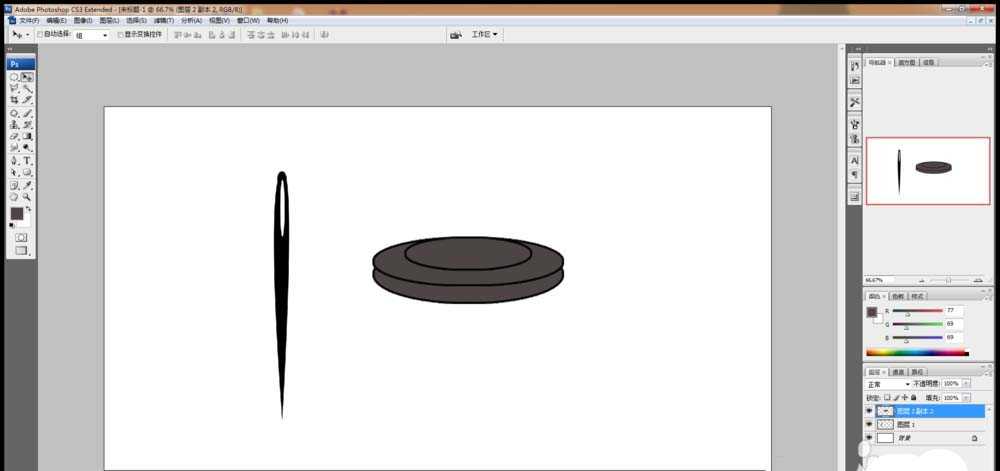Select the Lasso tool
Screen dimensions: 1000x471
14,88
